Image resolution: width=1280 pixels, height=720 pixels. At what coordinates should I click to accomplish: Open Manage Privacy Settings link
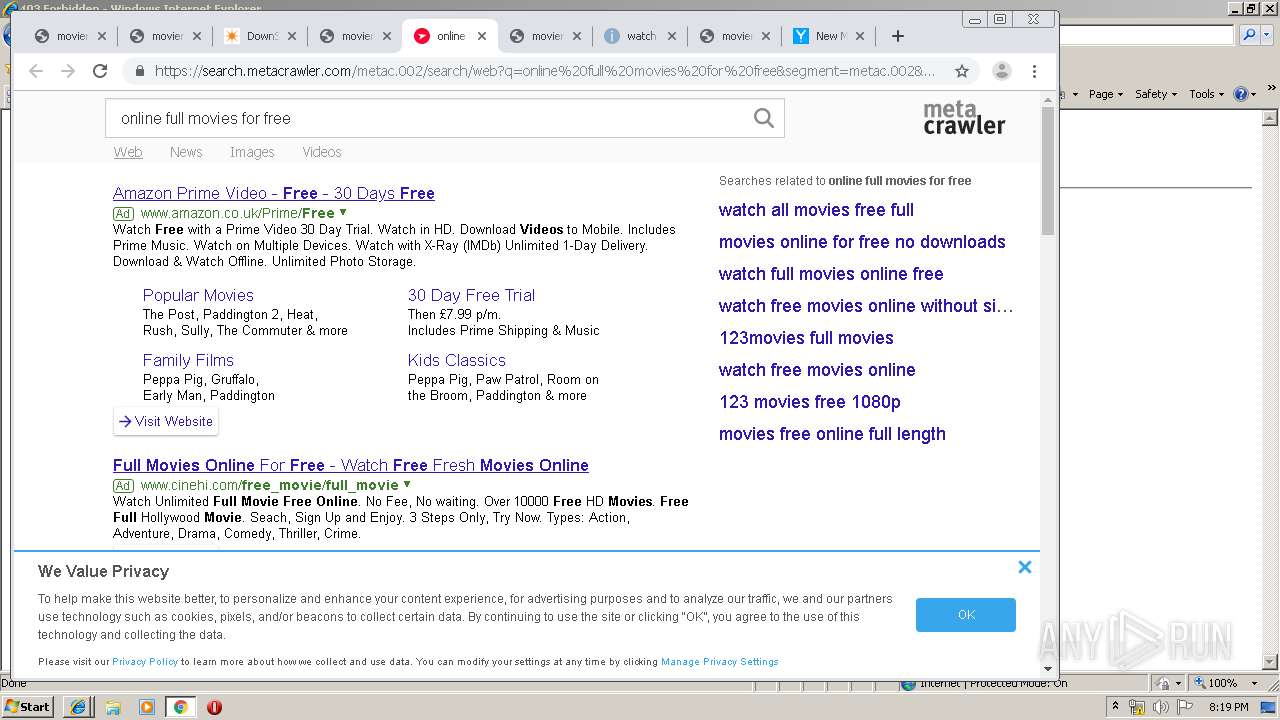[x=719, y=662]
